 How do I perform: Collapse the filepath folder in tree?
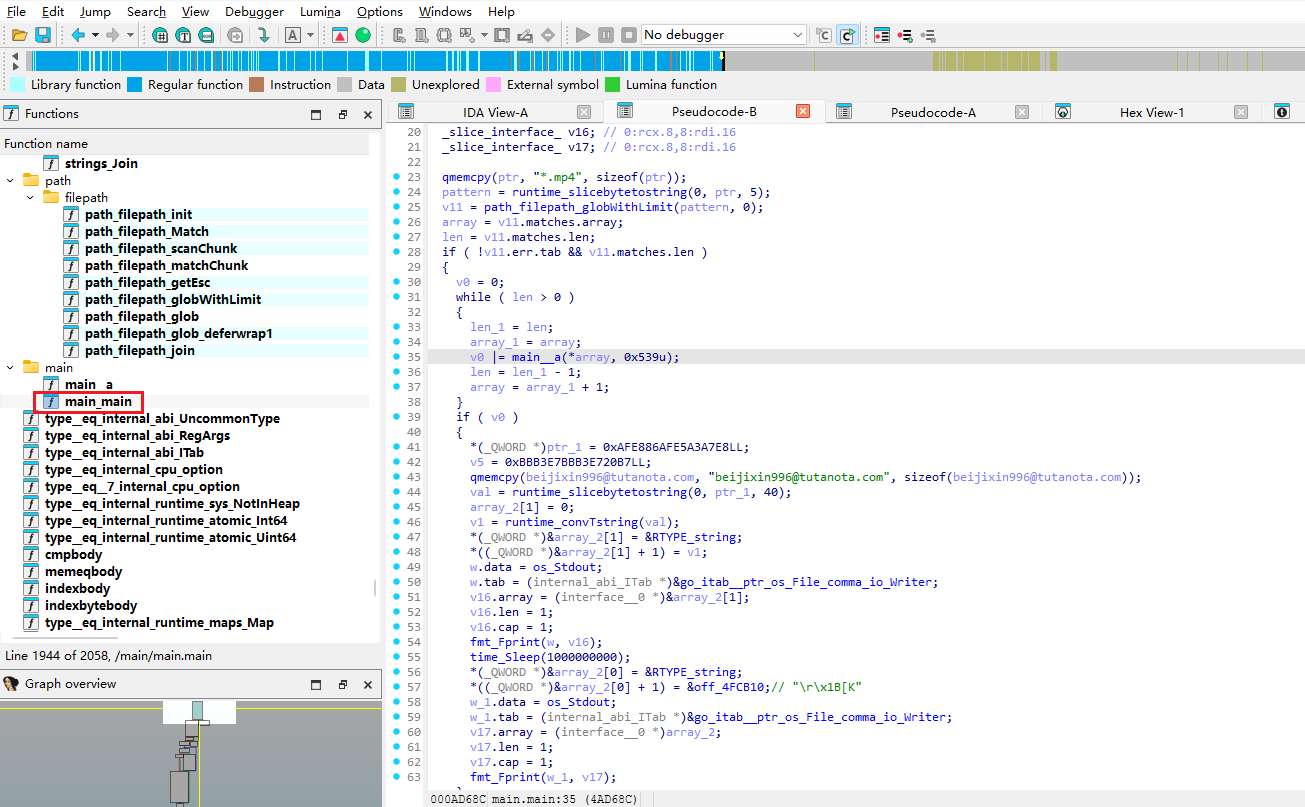30,198
